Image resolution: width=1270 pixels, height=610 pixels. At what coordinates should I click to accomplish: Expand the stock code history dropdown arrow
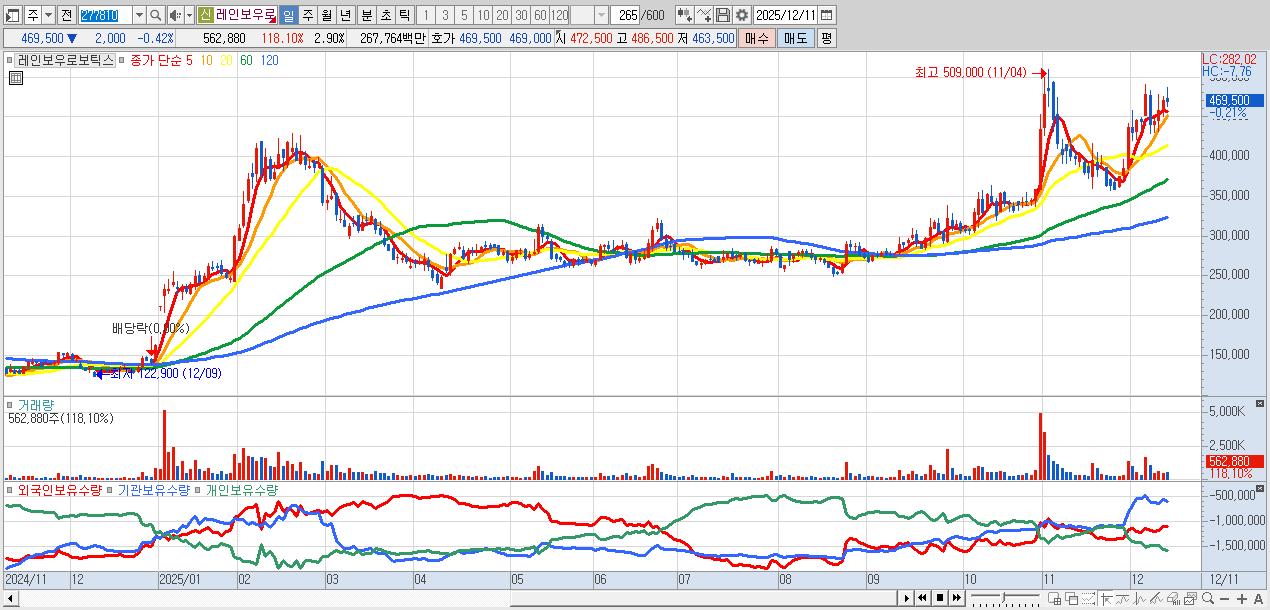pos(139,15)
